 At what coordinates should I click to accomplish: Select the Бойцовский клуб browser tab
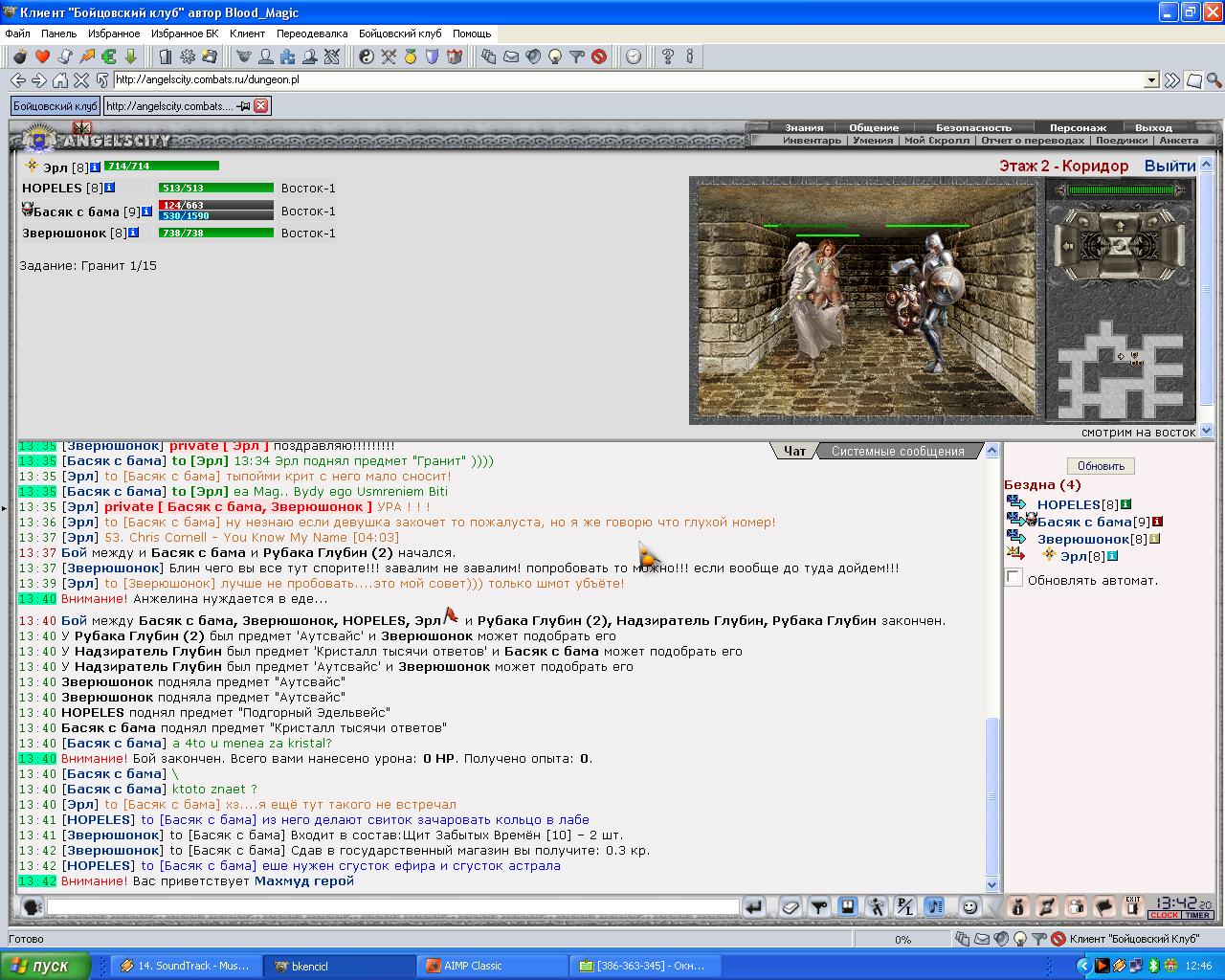tap(56, 106)
